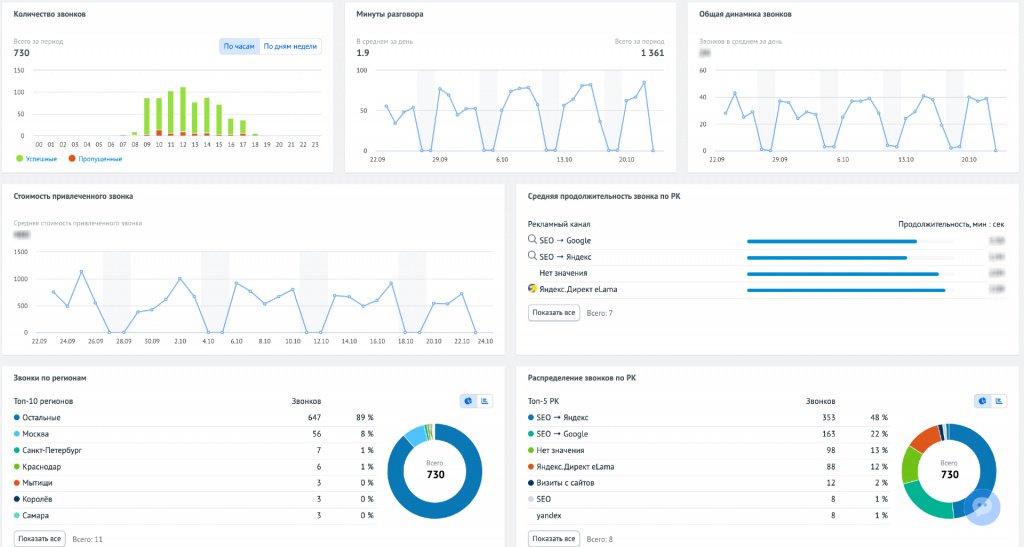Image resolution: width=1024 pixels, height=547 pixels.
Task: Select Санкт-Петербург row in regions list
Action: pyautogui.click(x=194, y=450)
